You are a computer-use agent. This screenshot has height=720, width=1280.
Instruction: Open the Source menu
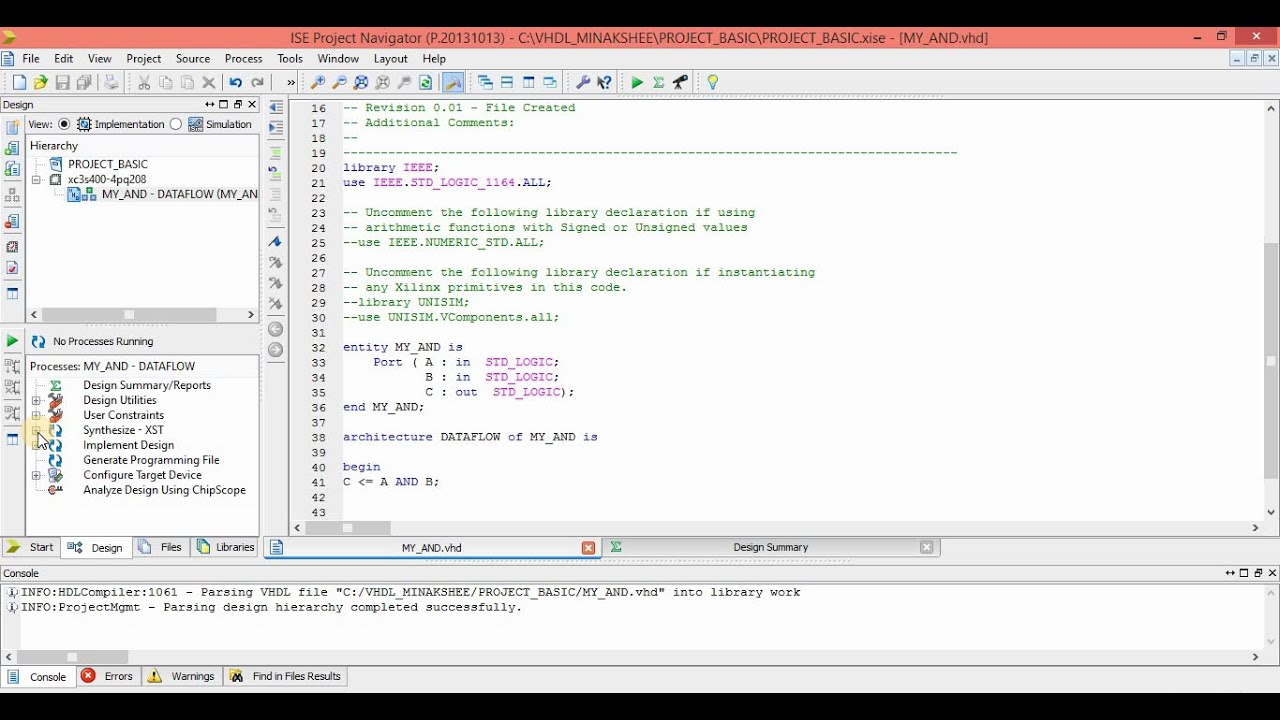[x=193, y=59]
